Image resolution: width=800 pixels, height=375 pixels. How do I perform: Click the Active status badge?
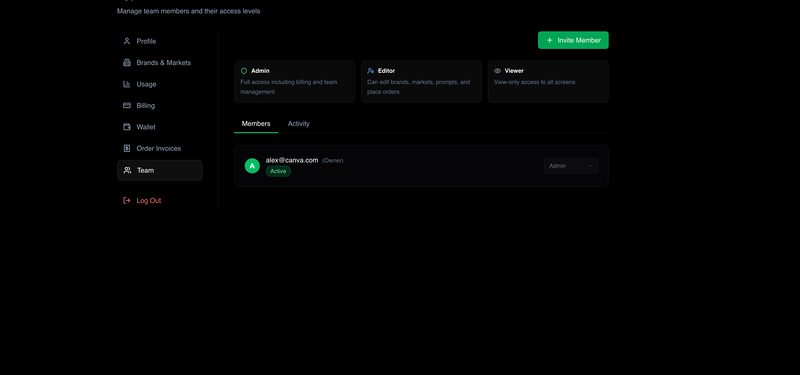coord(278,171)
